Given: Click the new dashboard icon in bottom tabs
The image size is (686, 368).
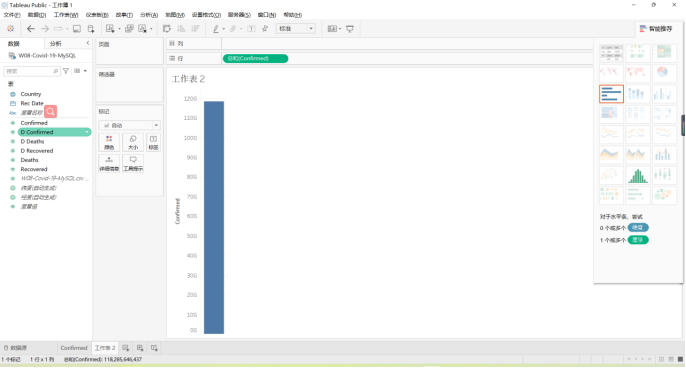Looking at the screenshot, I should coord(140,348).
